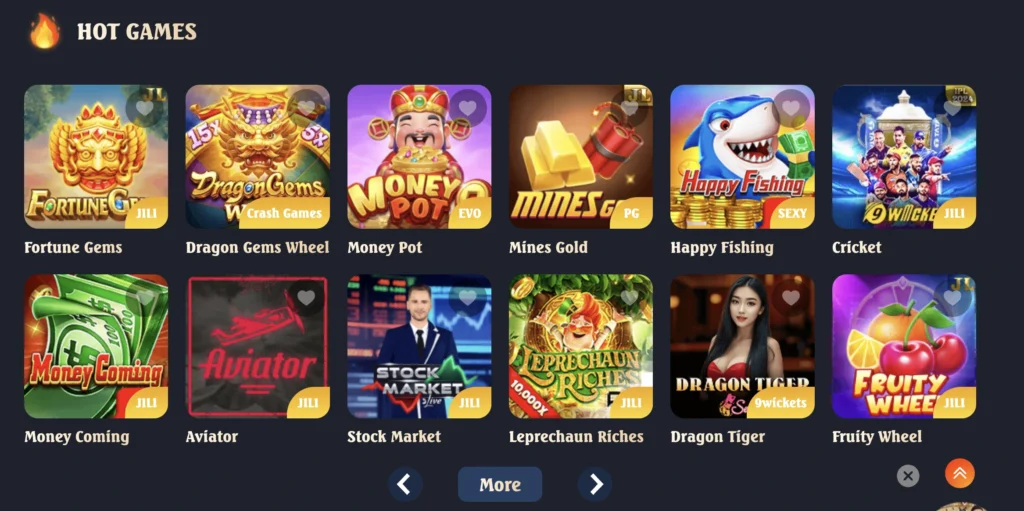Click the orange scroll-to-top chevron button

[x=959, y=474]
